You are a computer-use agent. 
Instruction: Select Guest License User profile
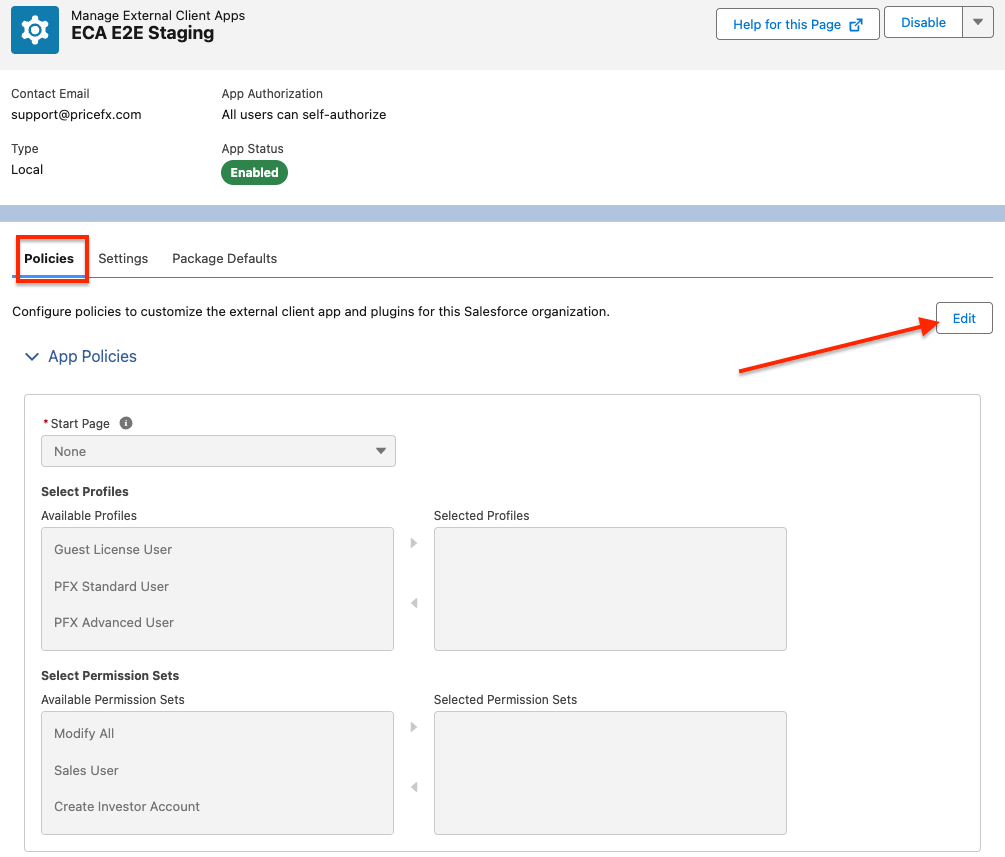113,549
